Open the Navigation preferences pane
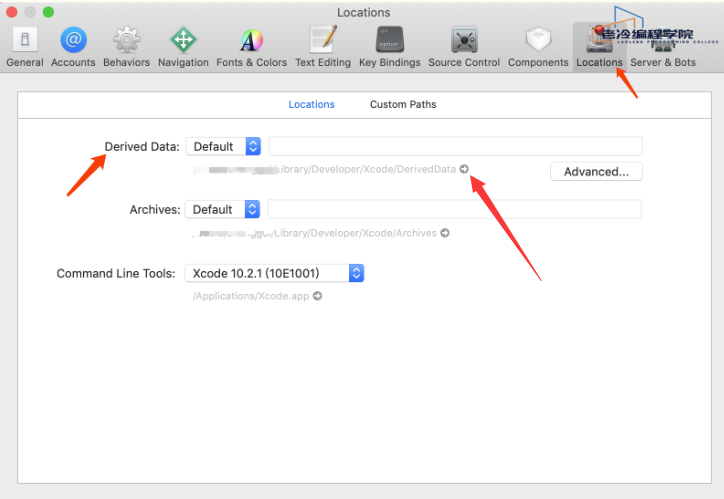Image resolution: width=724 pixels, height=499 pixels. [x=183, y=47]
